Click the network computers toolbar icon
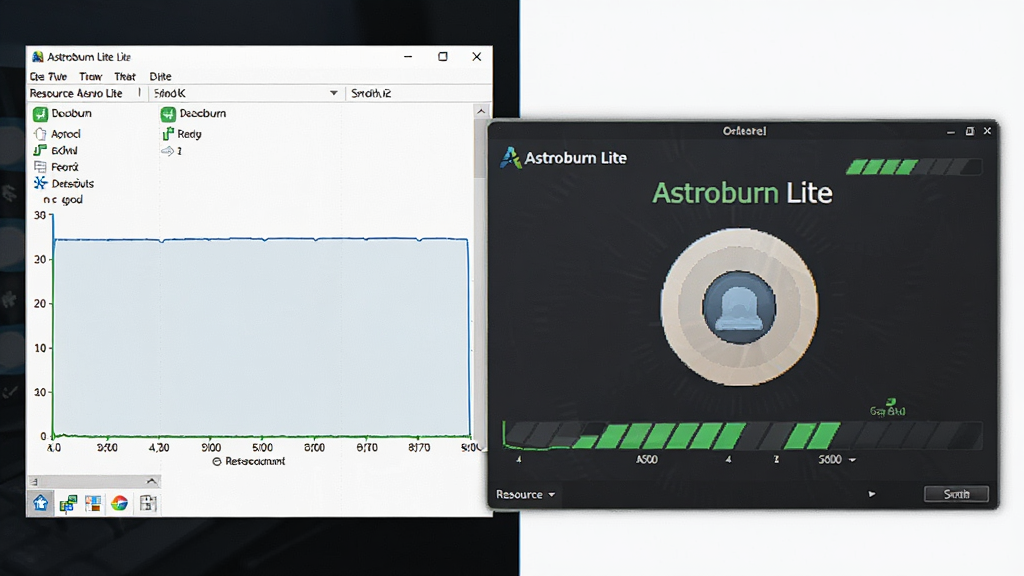Image resolution: width=1024 pixels, height=576 pixels. click(68, 504)
